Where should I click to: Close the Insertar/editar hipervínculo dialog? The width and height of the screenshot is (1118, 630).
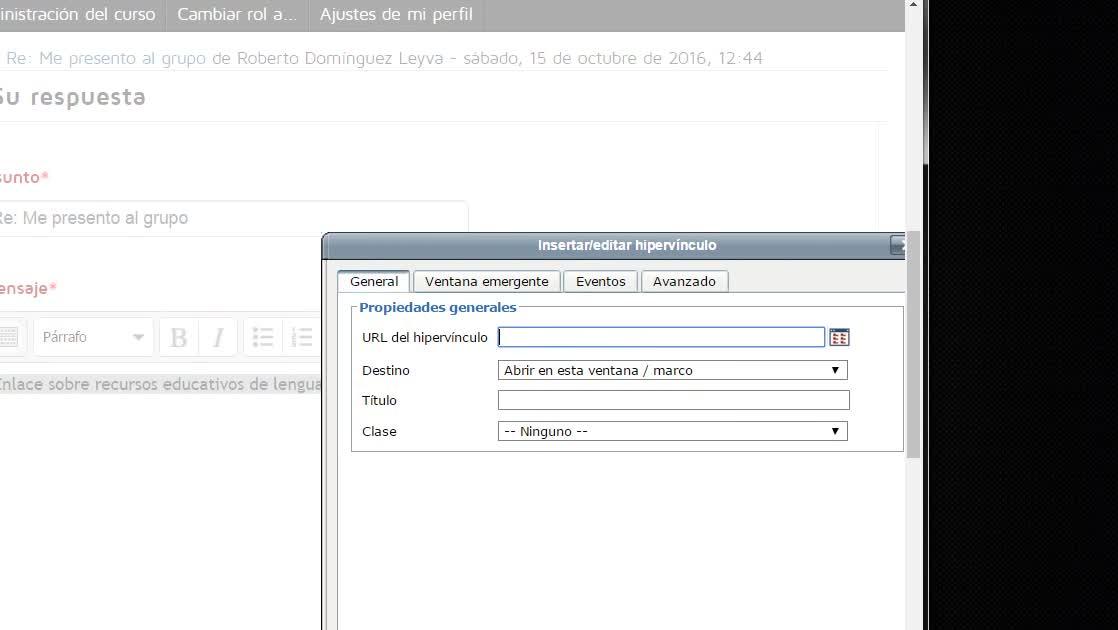(x=898, y=245)
